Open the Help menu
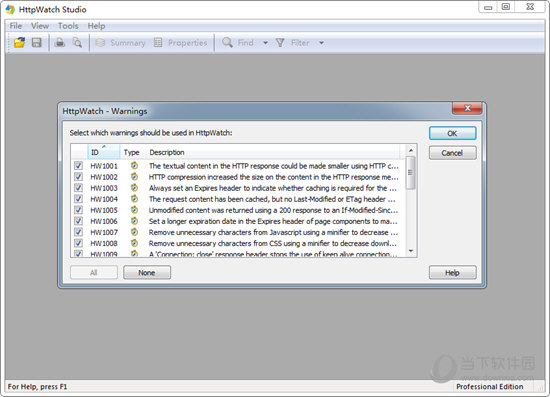This screenshot has height=397, width=550. pyautogui.click(x=96, y=26)
